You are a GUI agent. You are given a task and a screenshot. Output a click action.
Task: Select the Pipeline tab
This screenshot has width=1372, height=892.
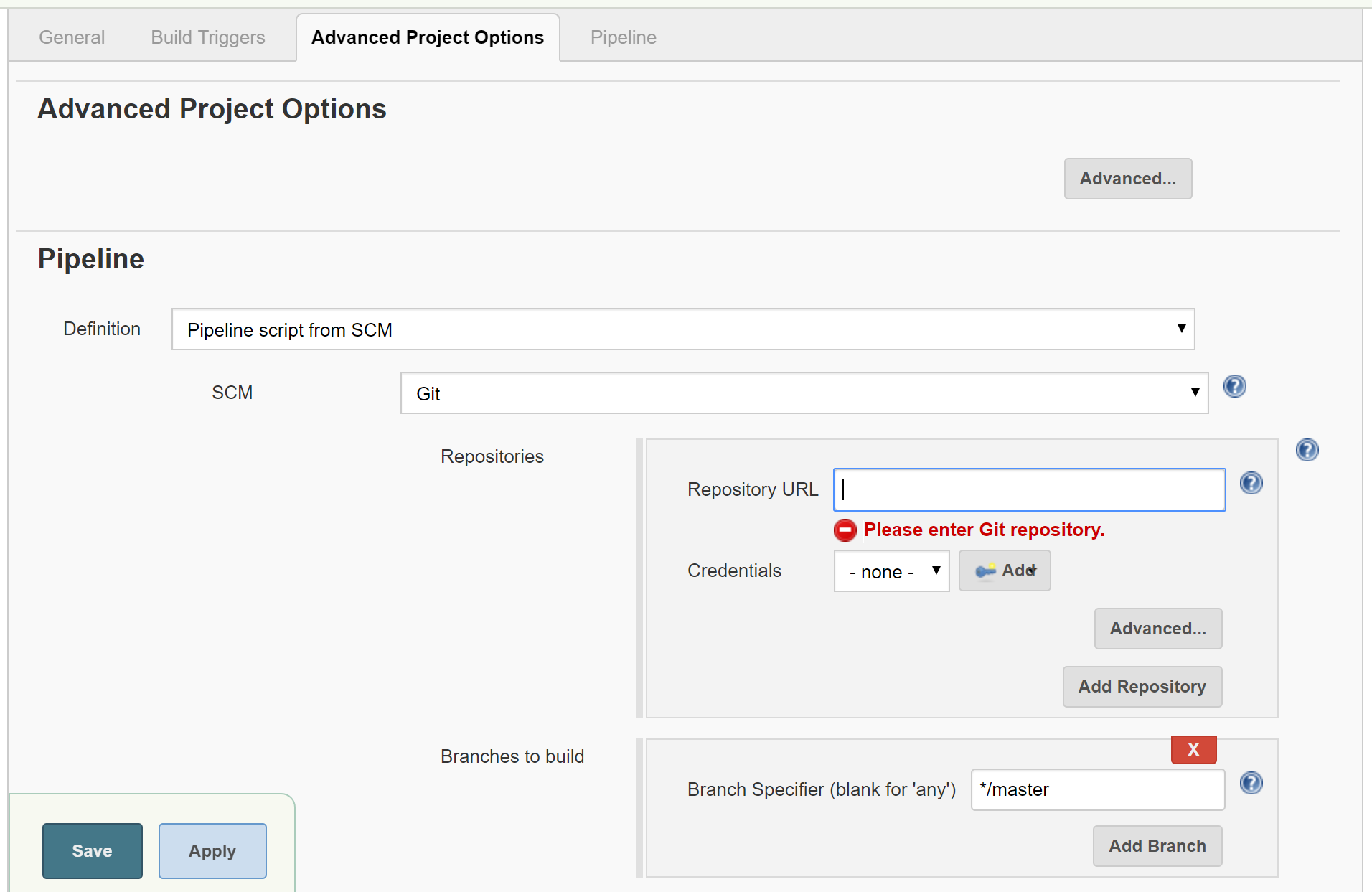pyautogui.click(x=623, y=37)
